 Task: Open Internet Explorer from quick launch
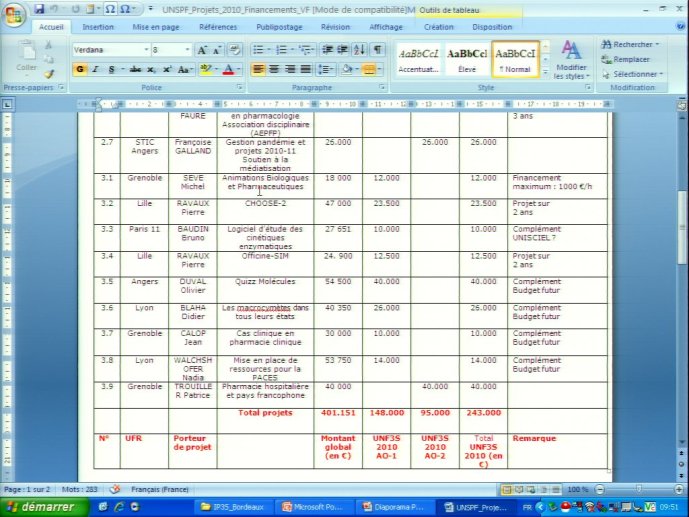[119, 506]
